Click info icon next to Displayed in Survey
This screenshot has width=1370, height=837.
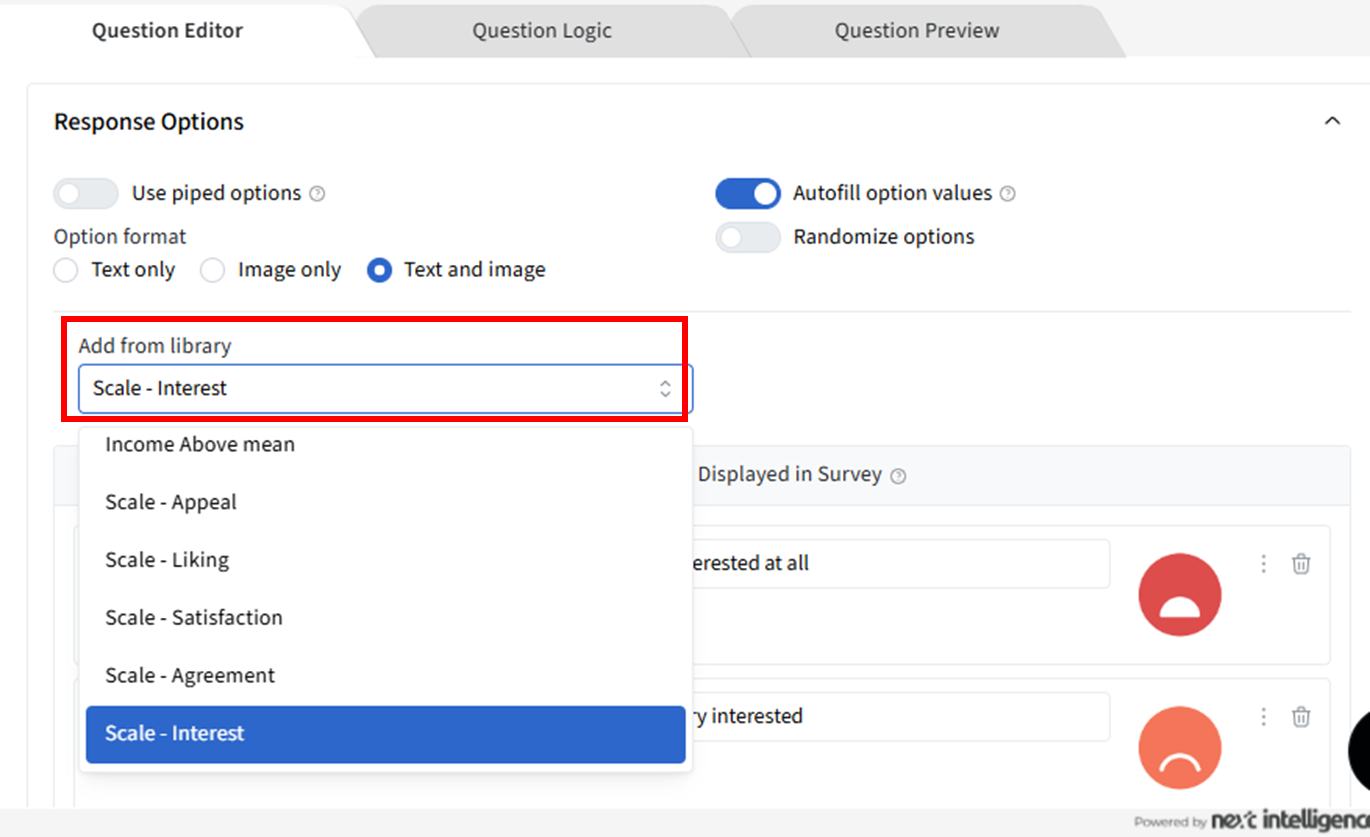coord(898,476)
